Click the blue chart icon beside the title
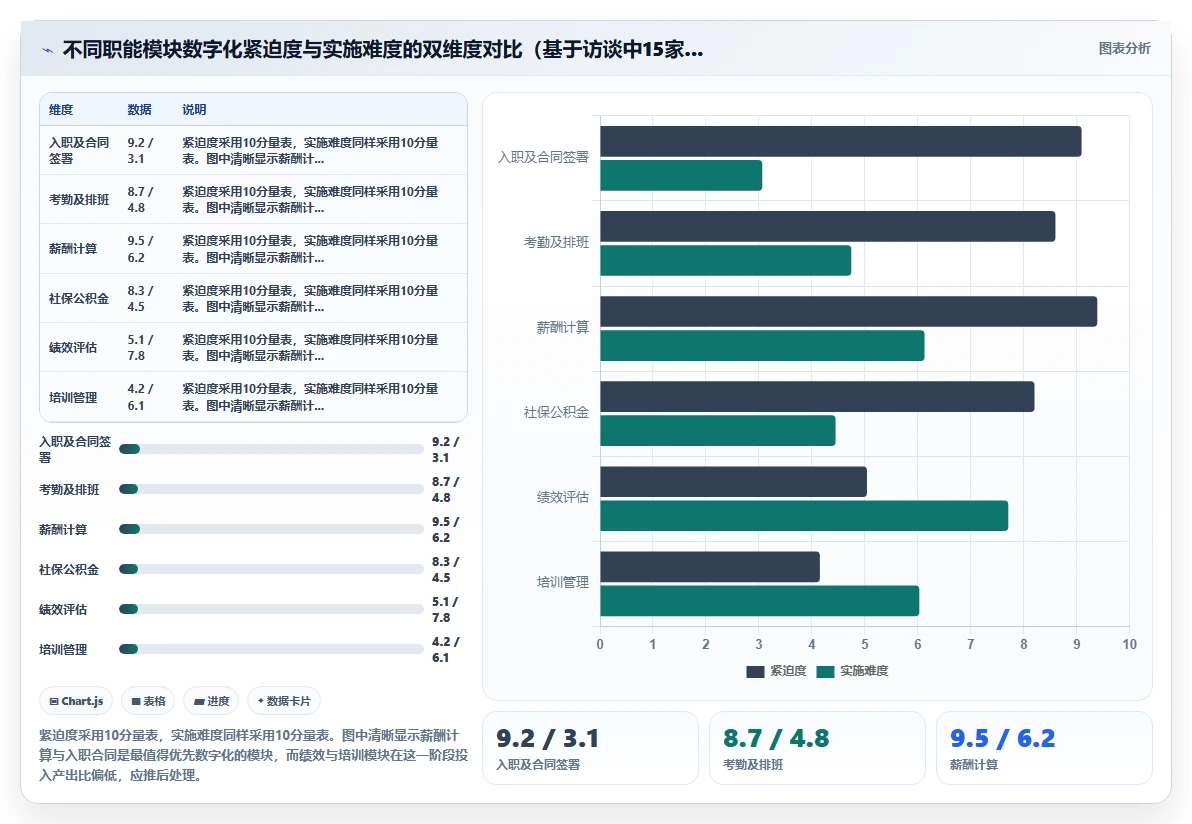 click(x=47, y=50)
